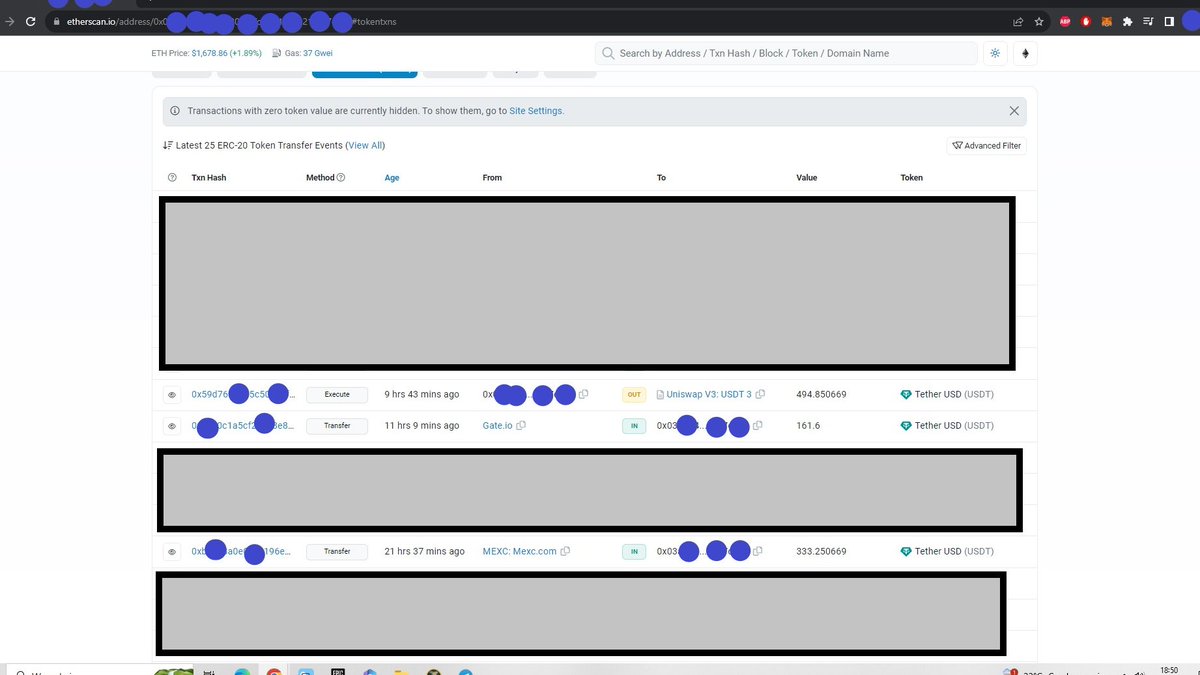Copy From address in Execute row
Screen dimensions: 1200x675
584,395
